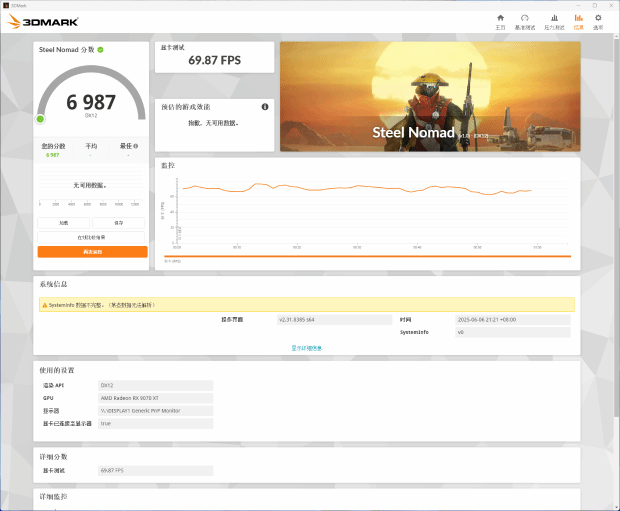Click the orange Run Again (再次运行) button
620x511 pixels.
[x=93, y=252]
